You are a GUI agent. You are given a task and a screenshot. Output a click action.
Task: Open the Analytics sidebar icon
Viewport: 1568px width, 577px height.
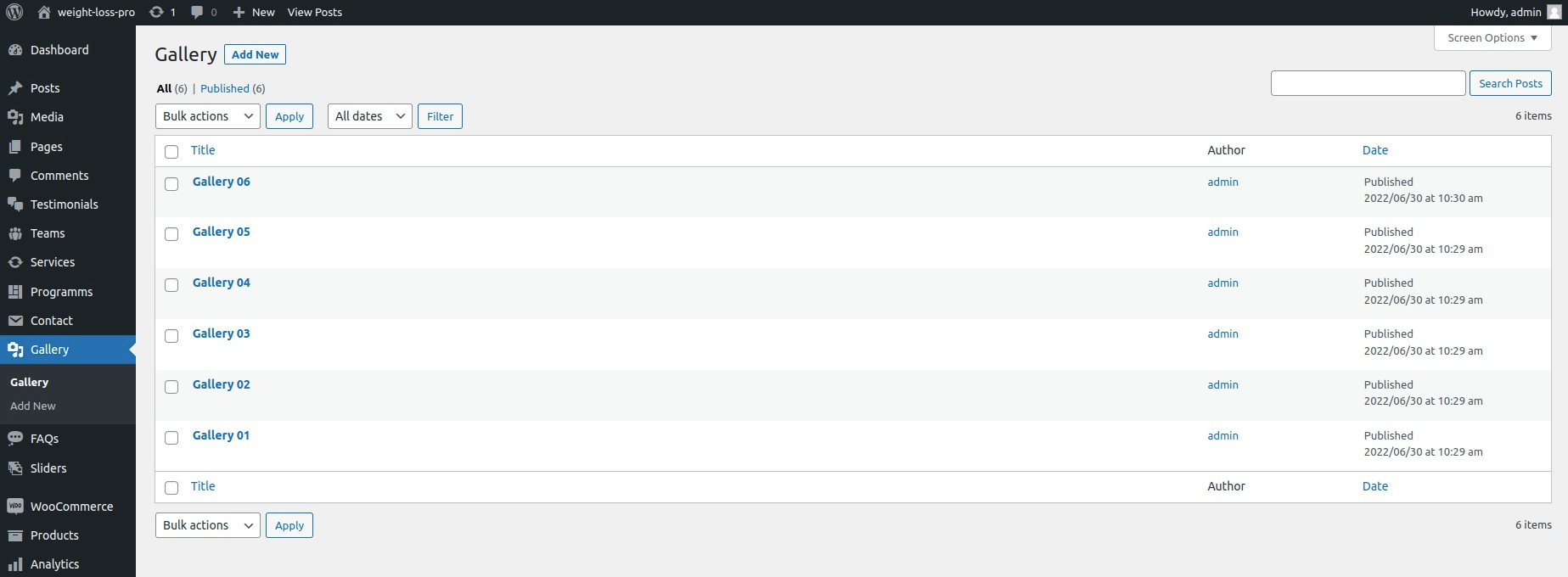click(15, 564)
